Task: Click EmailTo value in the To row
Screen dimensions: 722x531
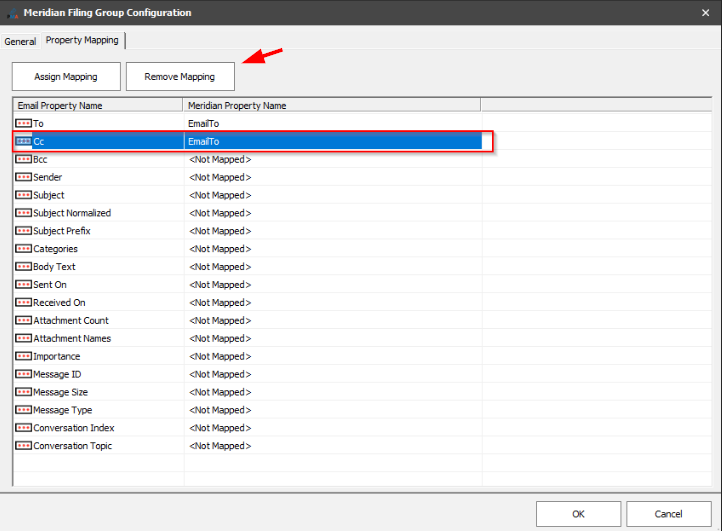Action: click(204, 123)
